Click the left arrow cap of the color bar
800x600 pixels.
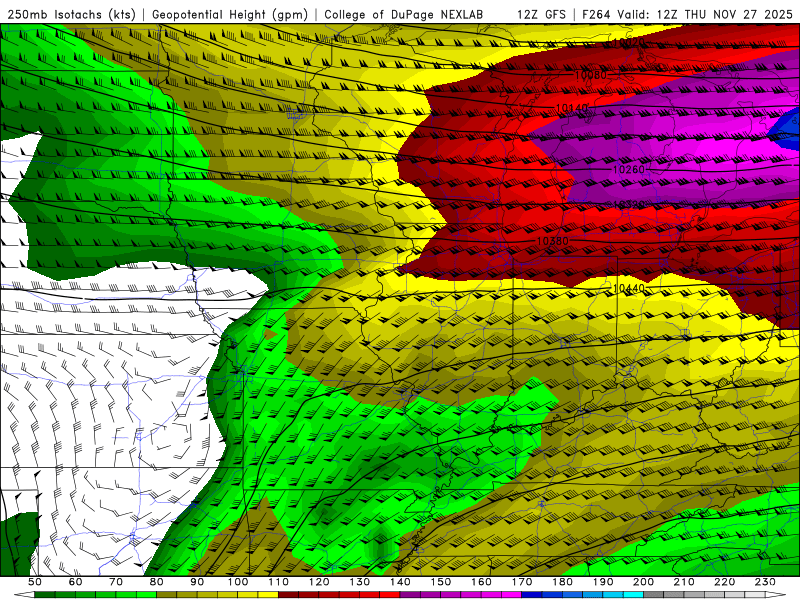pyautogui.click(x=24, y=595)
